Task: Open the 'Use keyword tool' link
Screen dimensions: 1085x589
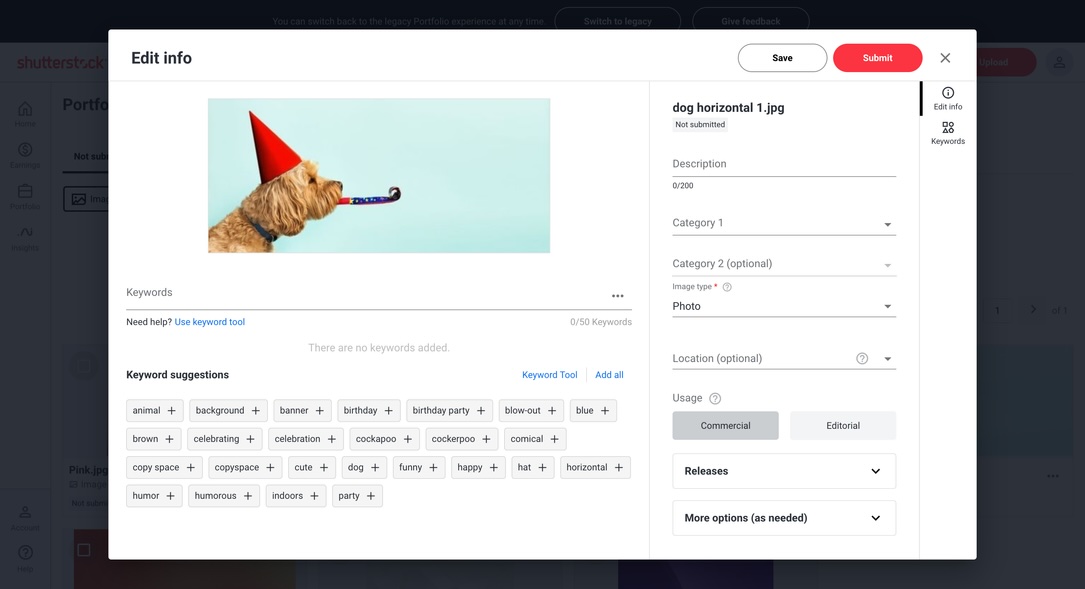Action: pyautogui.click(x=210, y=322)
